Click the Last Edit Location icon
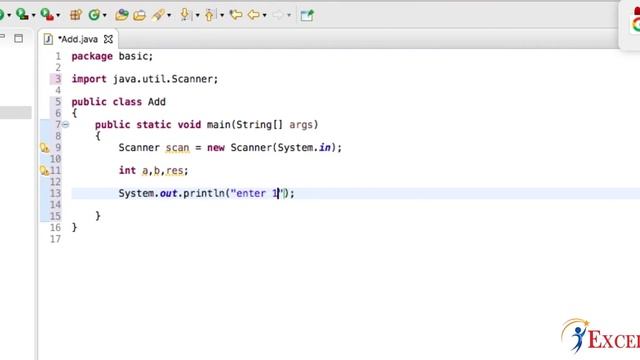The width and height of the screenshot is (640, 360). point(236,15)
